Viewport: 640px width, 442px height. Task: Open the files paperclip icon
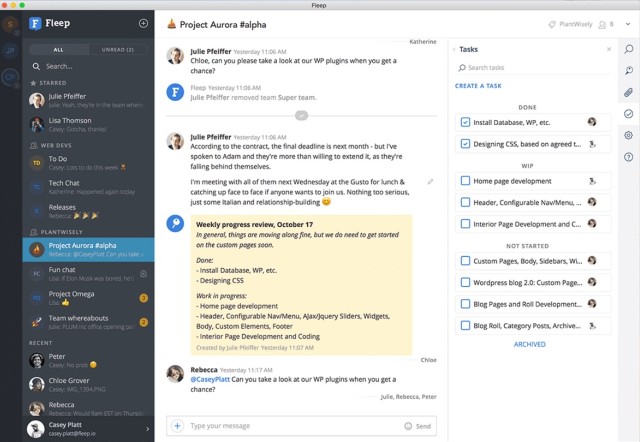(629, 92)
